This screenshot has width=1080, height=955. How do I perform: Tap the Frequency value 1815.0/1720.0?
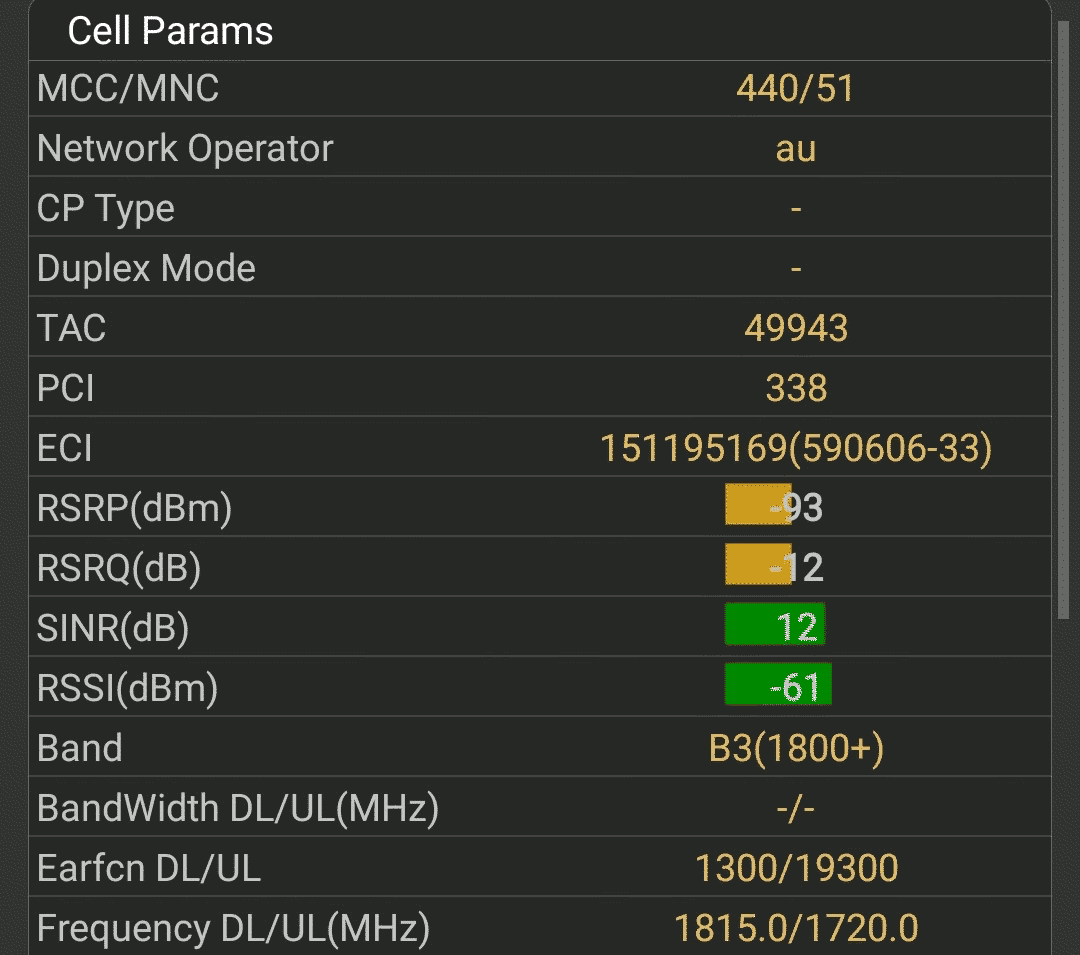point(795,929)
